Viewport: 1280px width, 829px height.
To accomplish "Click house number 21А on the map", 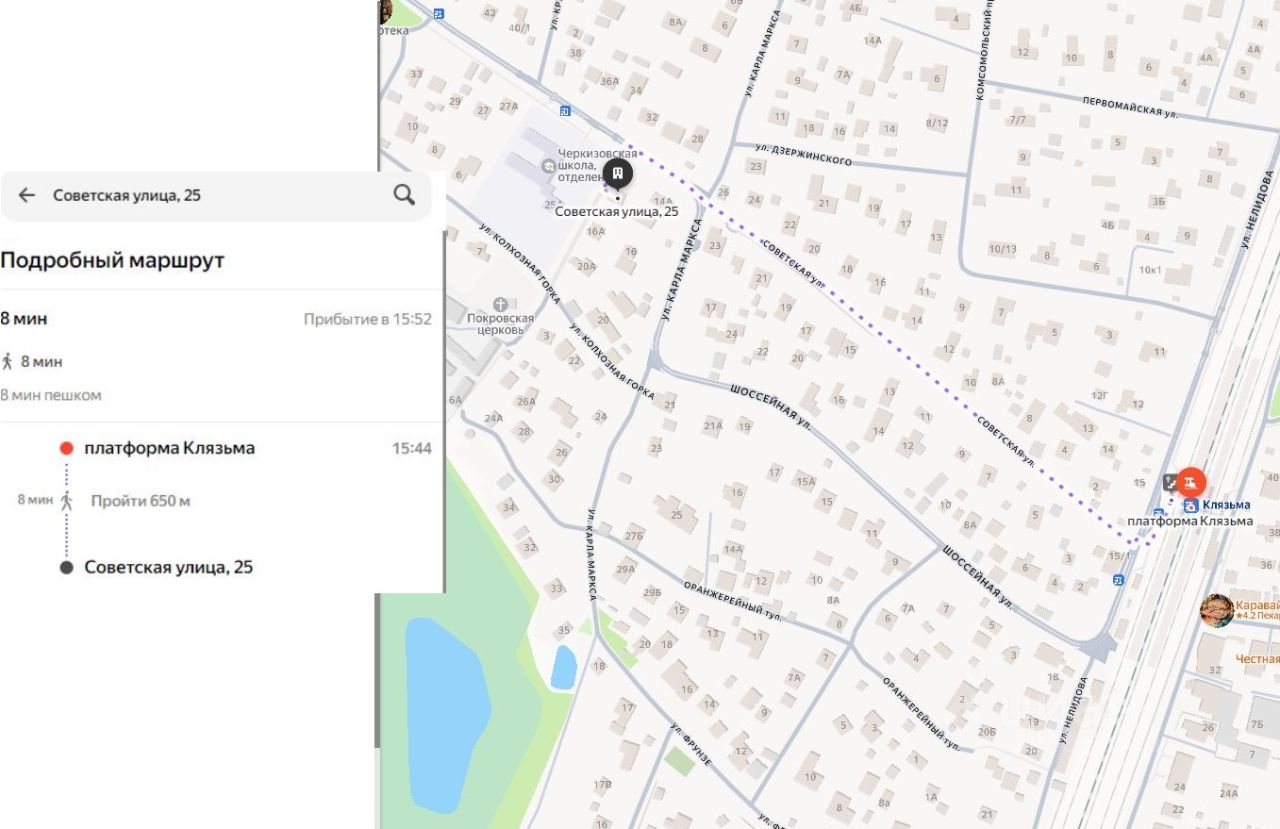I will pyautogui.click(x=712, y=426).
